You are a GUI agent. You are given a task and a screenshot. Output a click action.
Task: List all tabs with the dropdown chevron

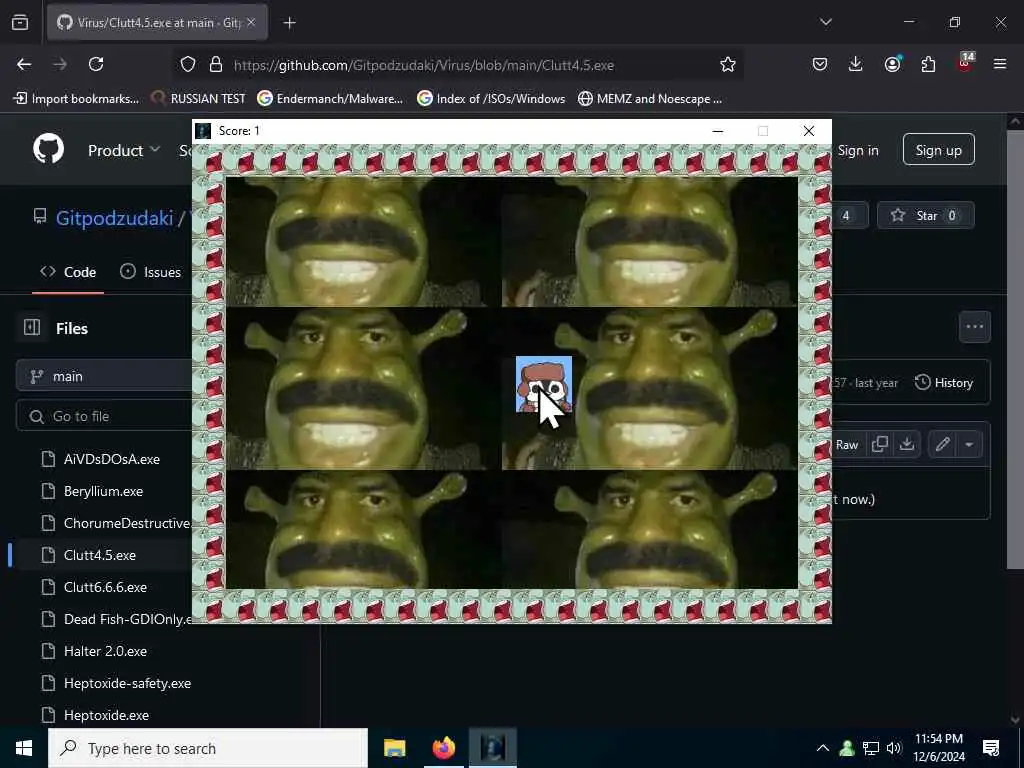(826, 22)
